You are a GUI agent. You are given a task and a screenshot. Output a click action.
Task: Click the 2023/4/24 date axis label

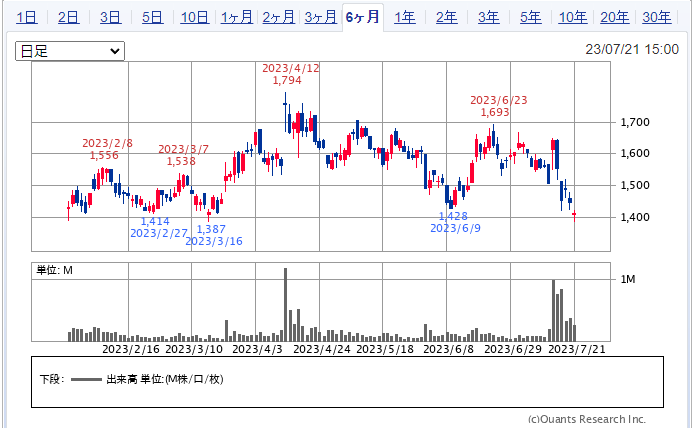coord(322,349)
